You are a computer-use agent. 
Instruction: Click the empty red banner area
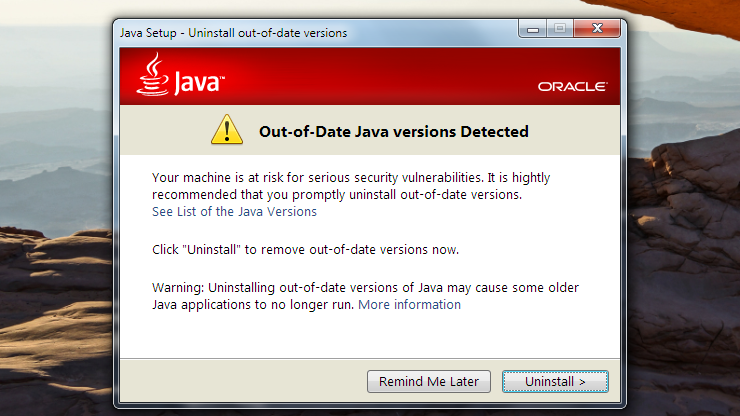click(378, 76)
